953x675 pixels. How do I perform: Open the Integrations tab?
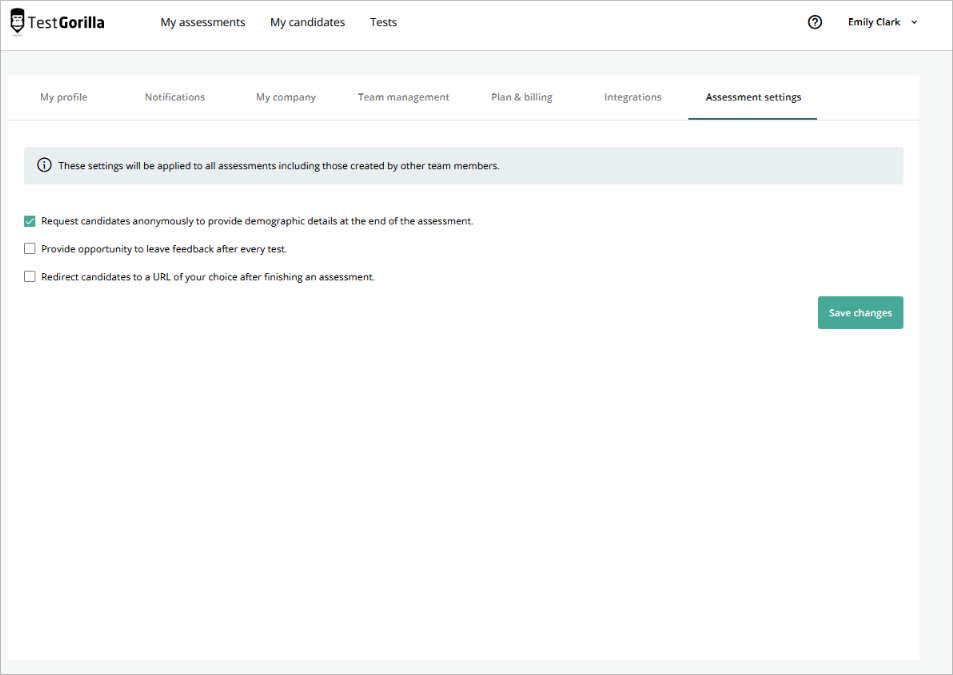click(x=633, y=97)
